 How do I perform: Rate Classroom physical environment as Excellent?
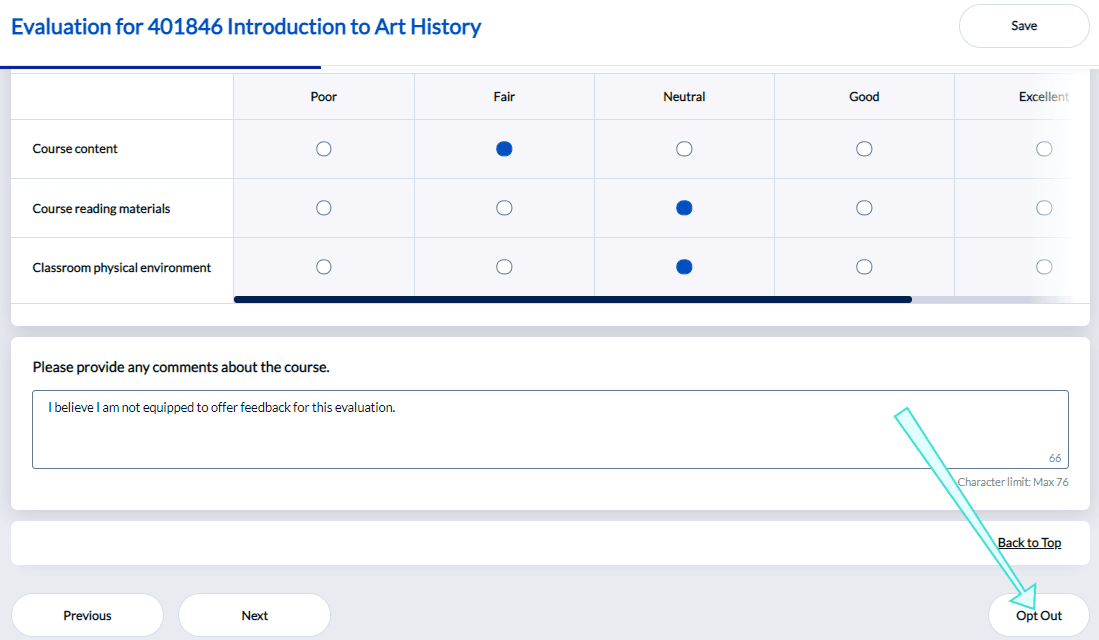coord(1044,267)
